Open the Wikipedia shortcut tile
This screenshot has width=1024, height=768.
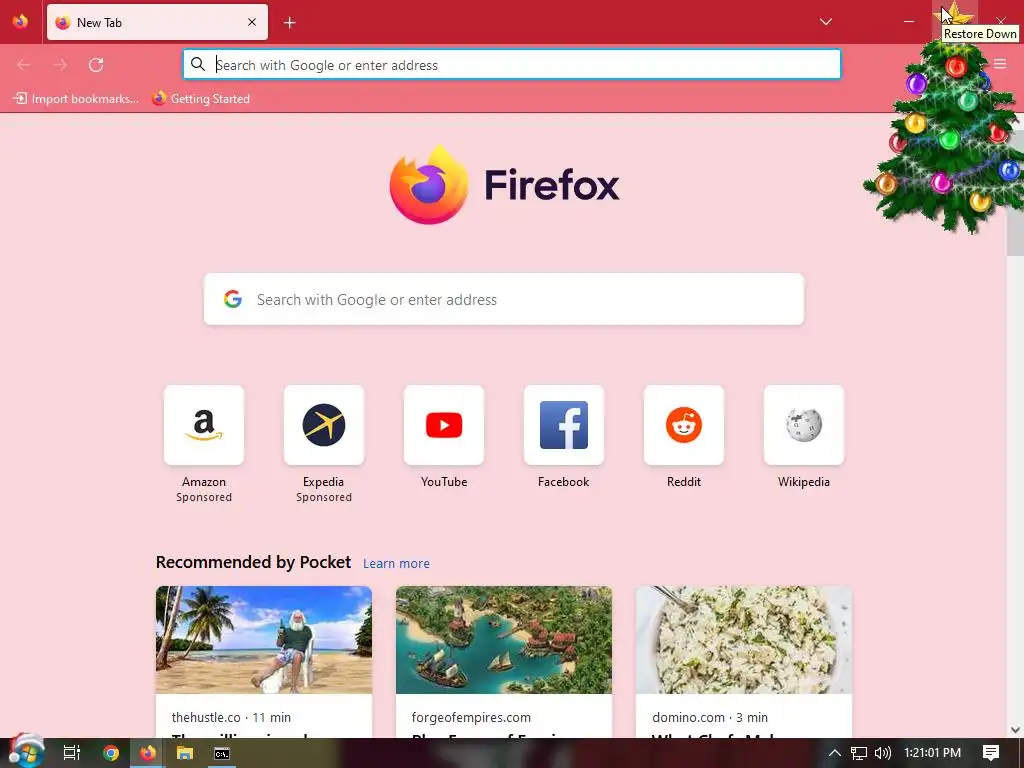point(804,425)
